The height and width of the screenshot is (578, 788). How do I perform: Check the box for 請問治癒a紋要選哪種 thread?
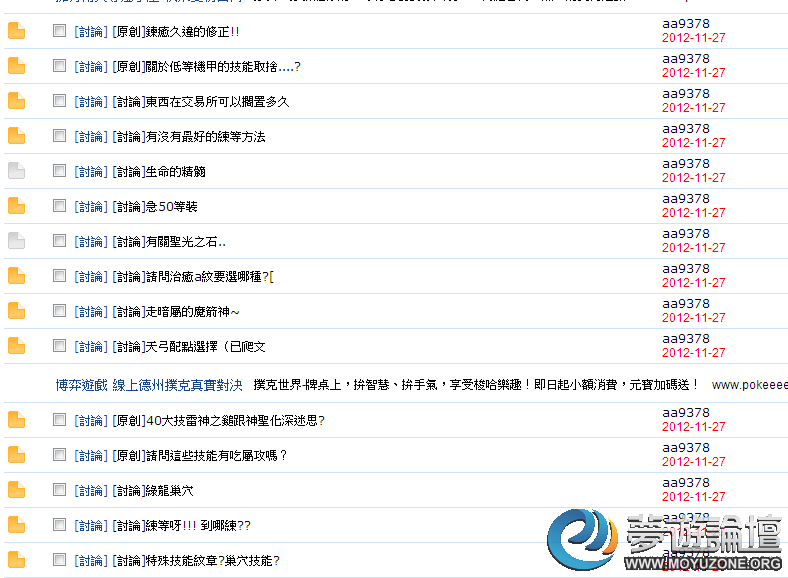click(x=59, y=275)
